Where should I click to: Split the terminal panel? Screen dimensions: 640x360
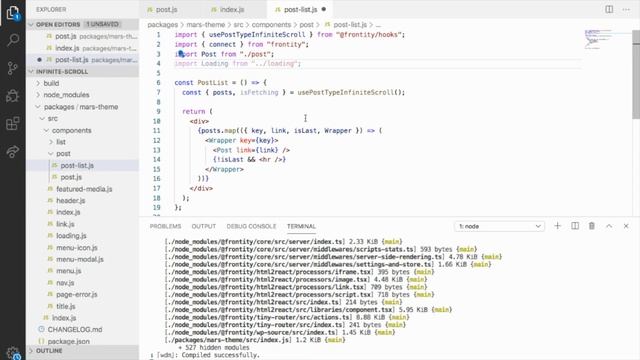tap(575, 226)
